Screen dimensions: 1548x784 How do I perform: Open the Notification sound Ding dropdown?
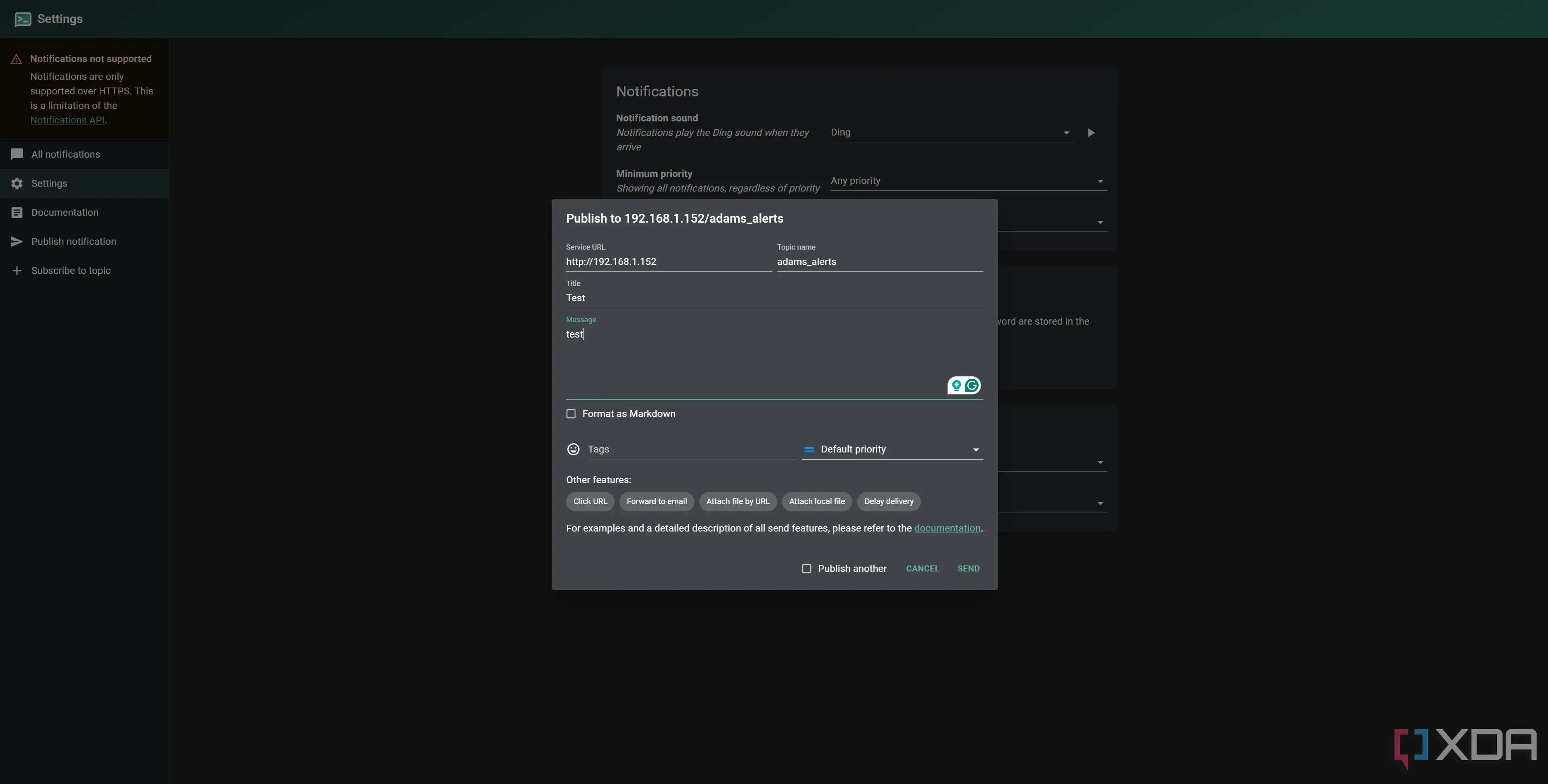pos(951,133)
